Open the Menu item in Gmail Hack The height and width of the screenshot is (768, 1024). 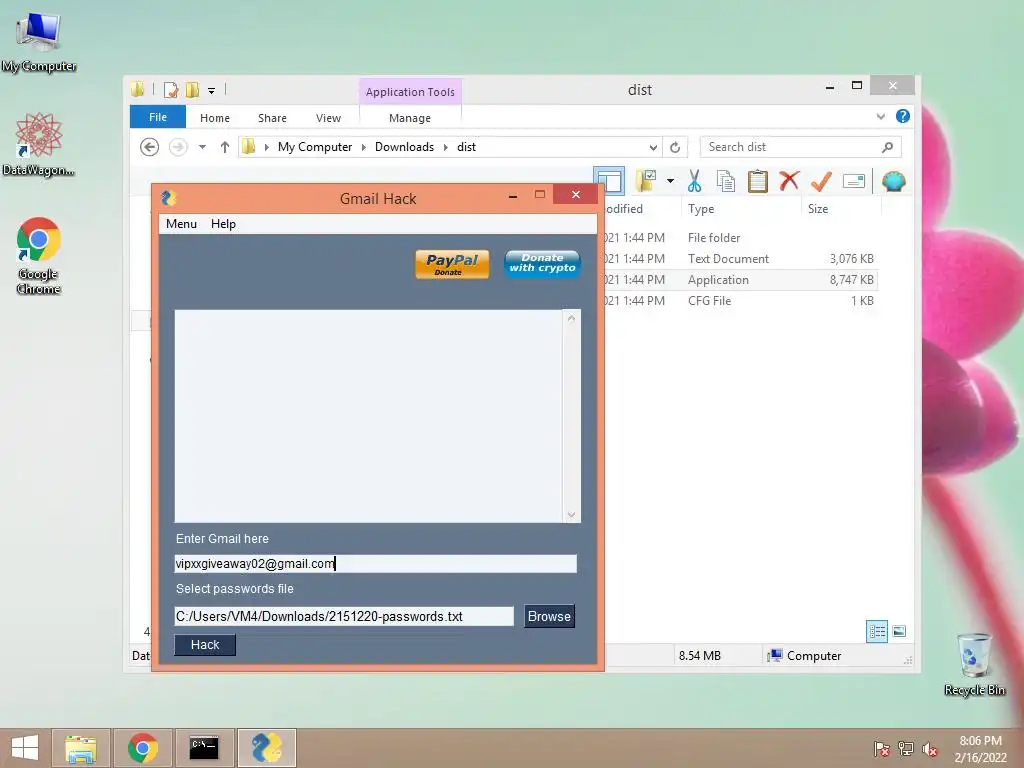pos(181,224)
